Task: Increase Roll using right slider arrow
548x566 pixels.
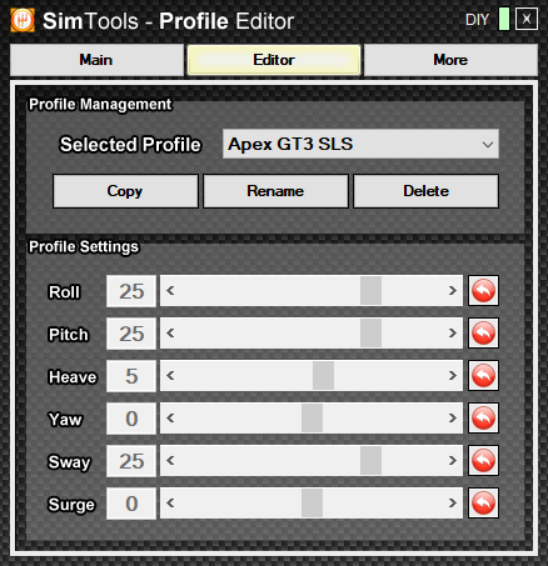Action: point(452,291)
